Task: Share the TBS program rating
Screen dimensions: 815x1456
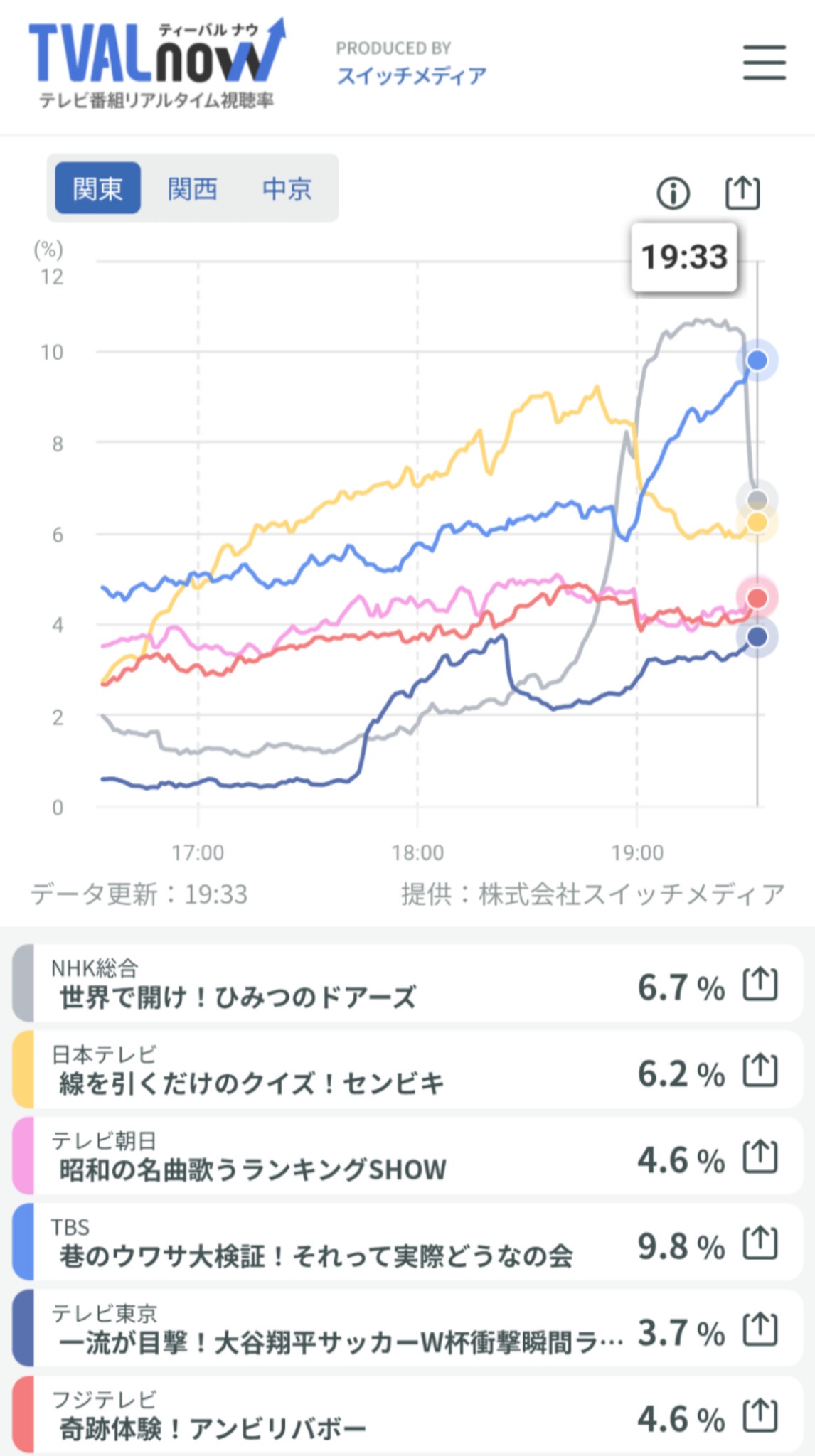Action: [x=760, y=1243]
